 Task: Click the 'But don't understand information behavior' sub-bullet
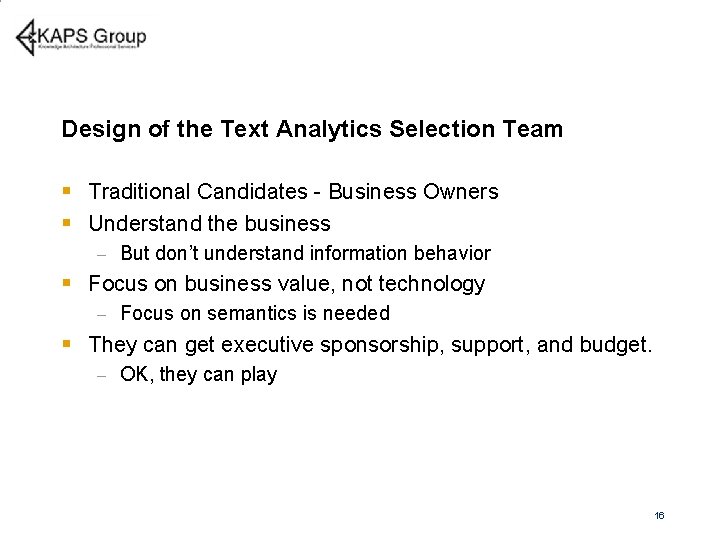pyautogui.click(x=305, y=253)
